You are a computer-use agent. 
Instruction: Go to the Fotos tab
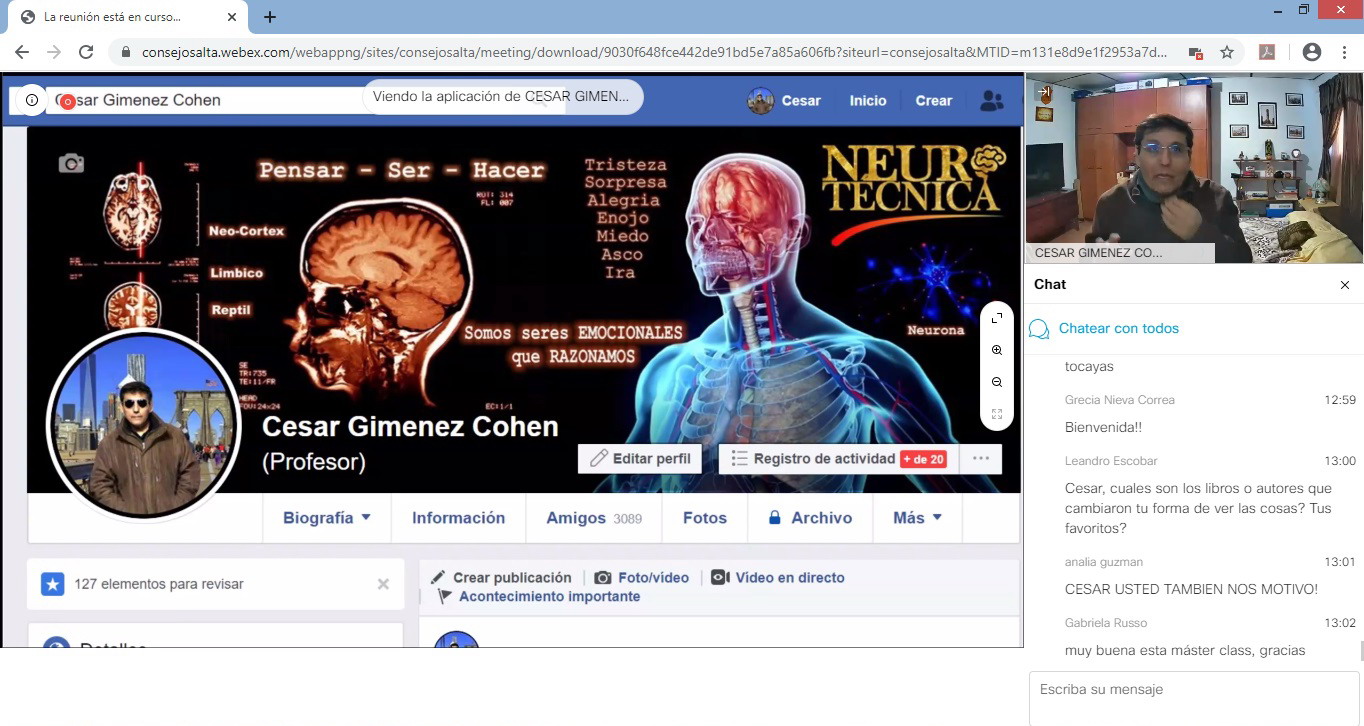pyautogui.click(x=705, y=518)
